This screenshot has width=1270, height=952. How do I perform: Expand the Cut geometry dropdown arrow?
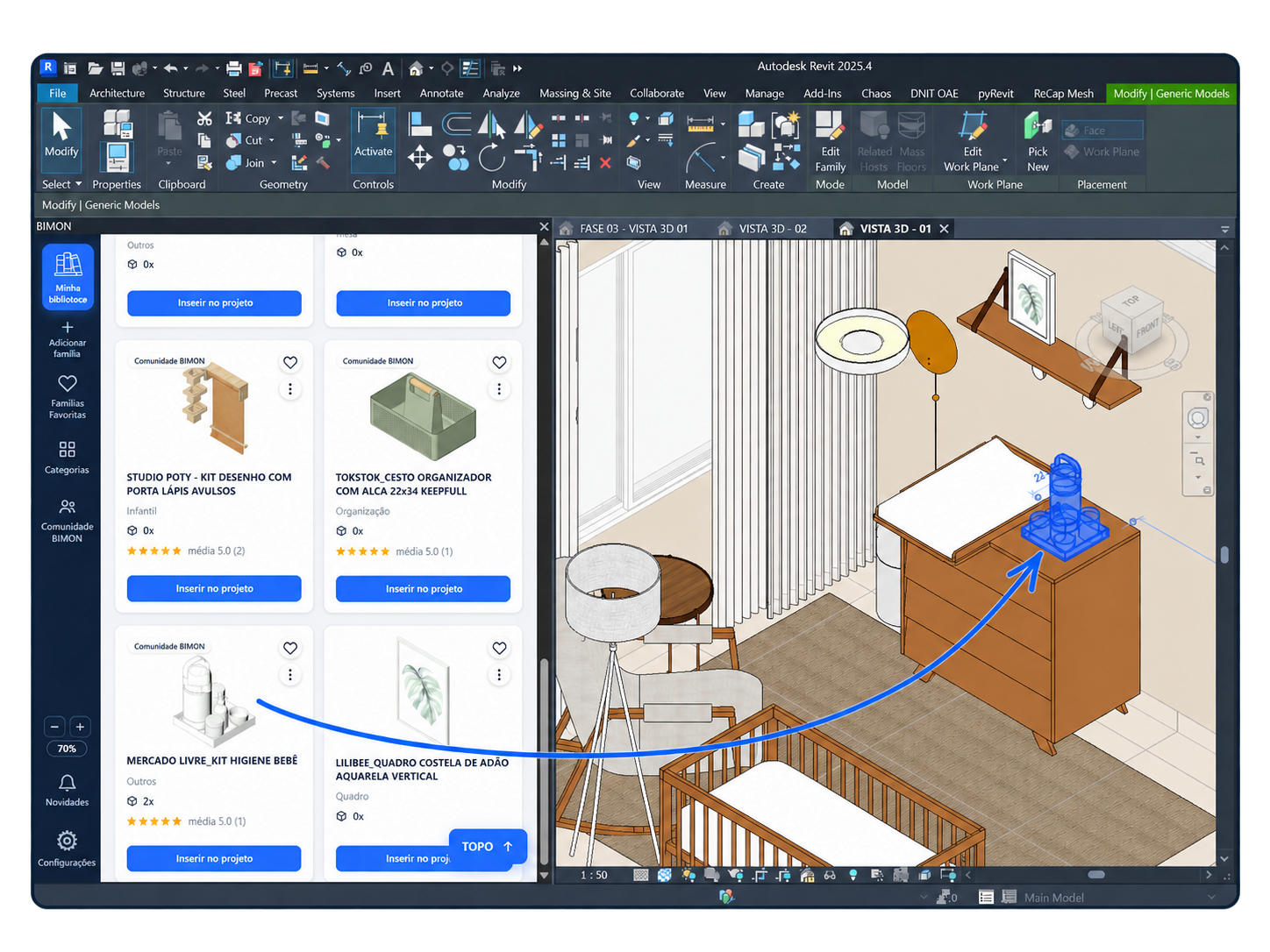coord(272,140)
